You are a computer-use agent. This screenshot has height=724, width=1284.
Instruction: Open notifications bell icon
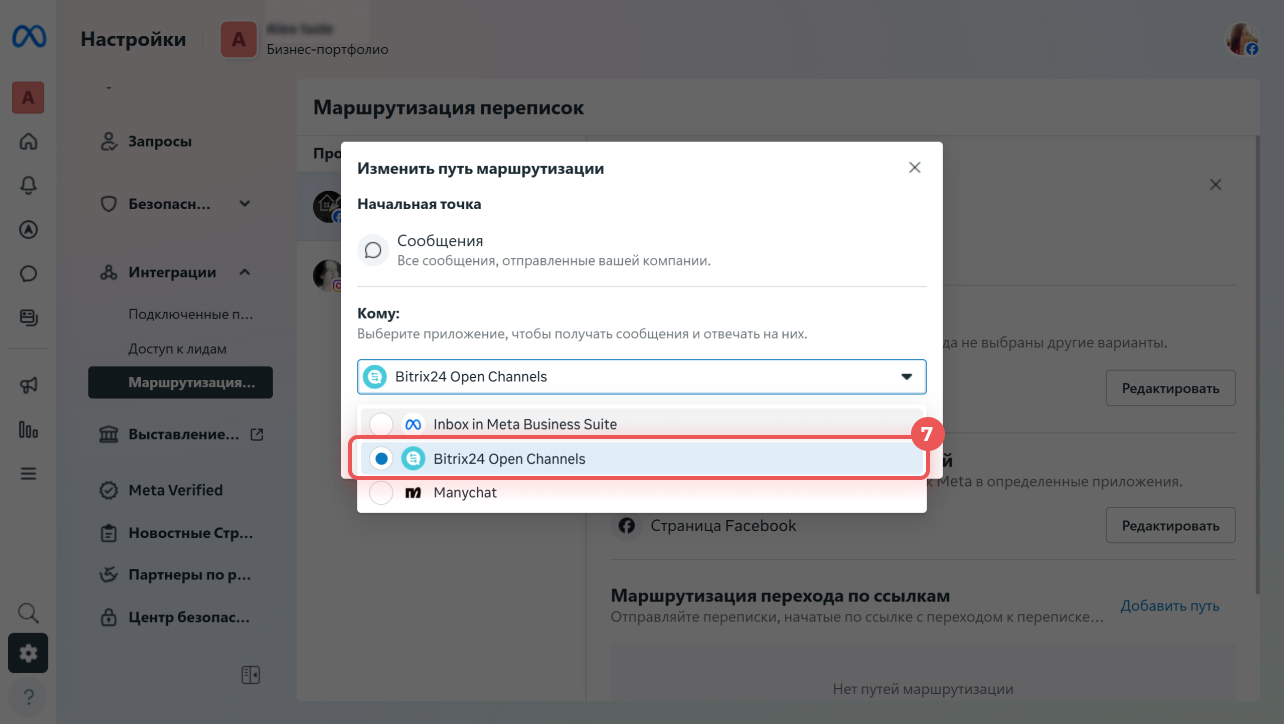tap(28, 185)
